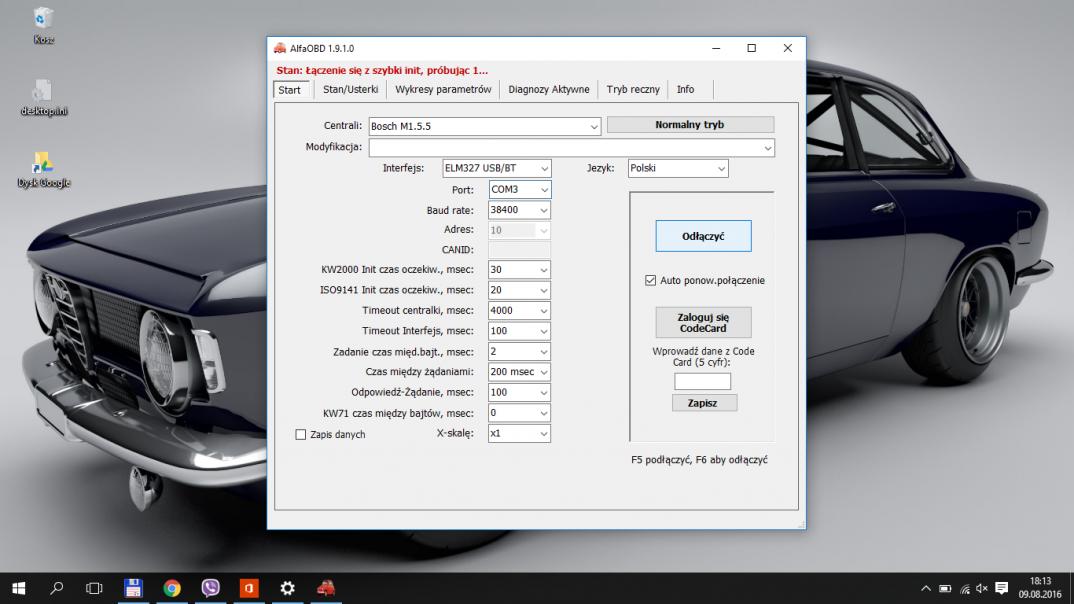Screen dimensions: 1074x604
Task: Open the Settings gear in taskbar
Action: [287, 588]
